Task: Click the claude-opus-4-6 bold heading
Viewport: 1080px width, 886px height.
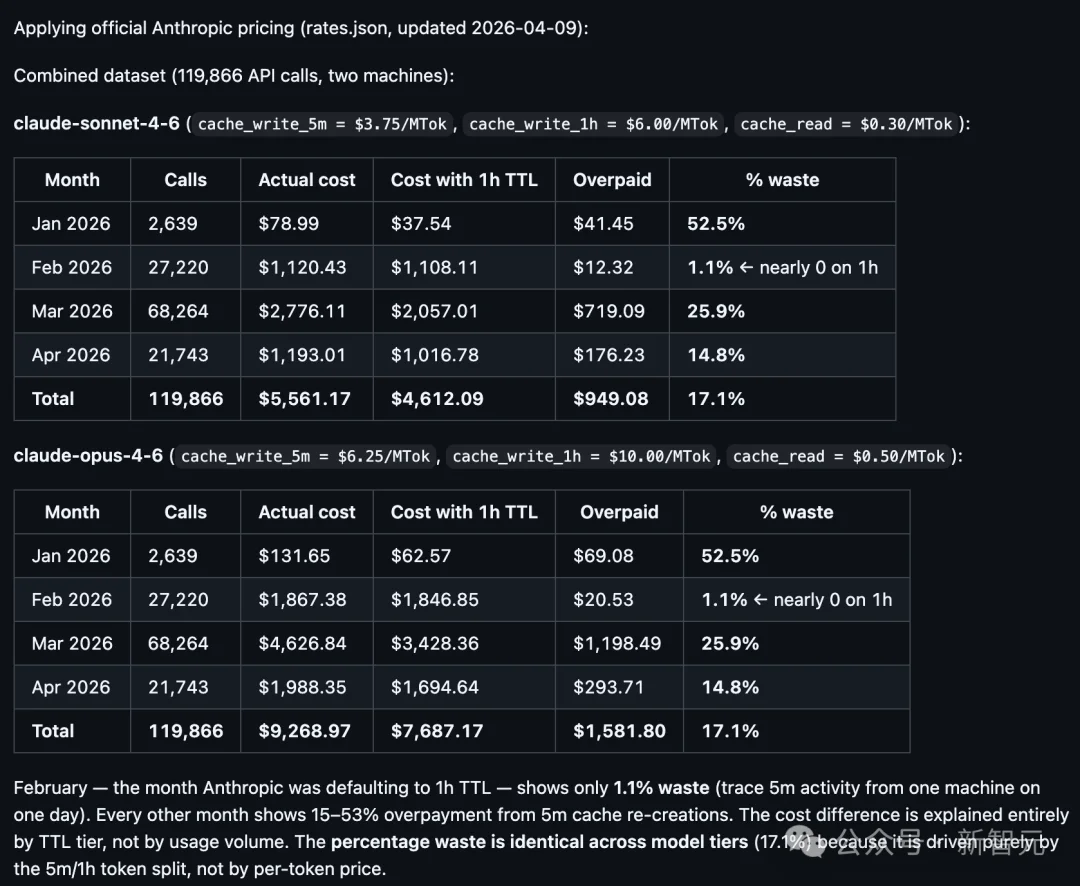Action: [88, 455]
